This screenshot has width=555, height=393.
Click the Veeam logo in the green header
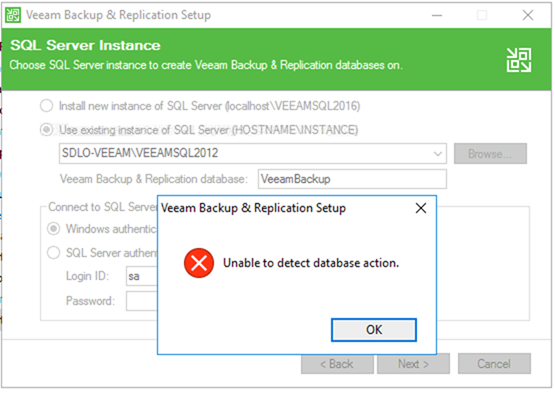(x=519, y=60)
